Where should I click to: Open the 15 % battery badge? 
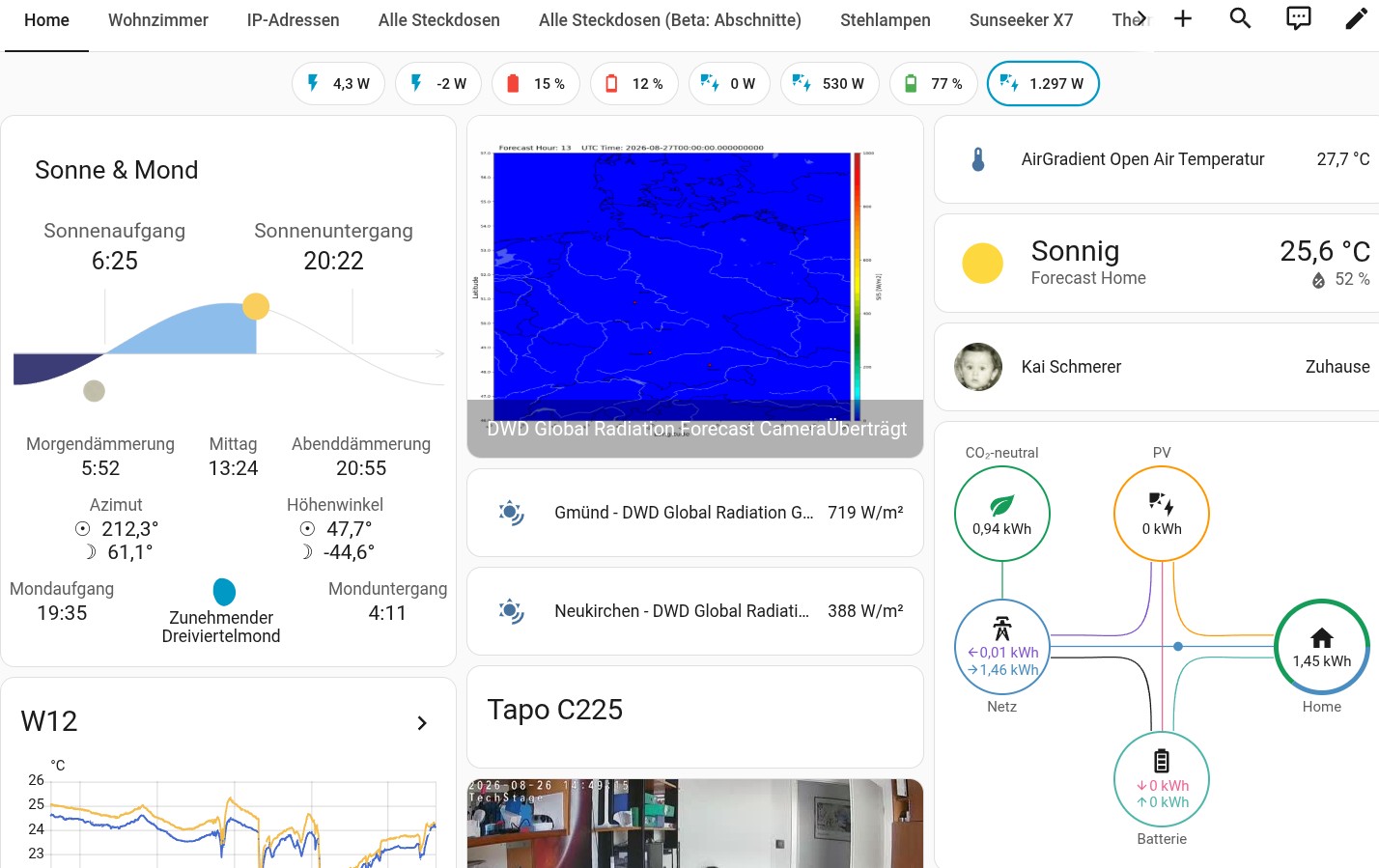click(x=536, y=83)
